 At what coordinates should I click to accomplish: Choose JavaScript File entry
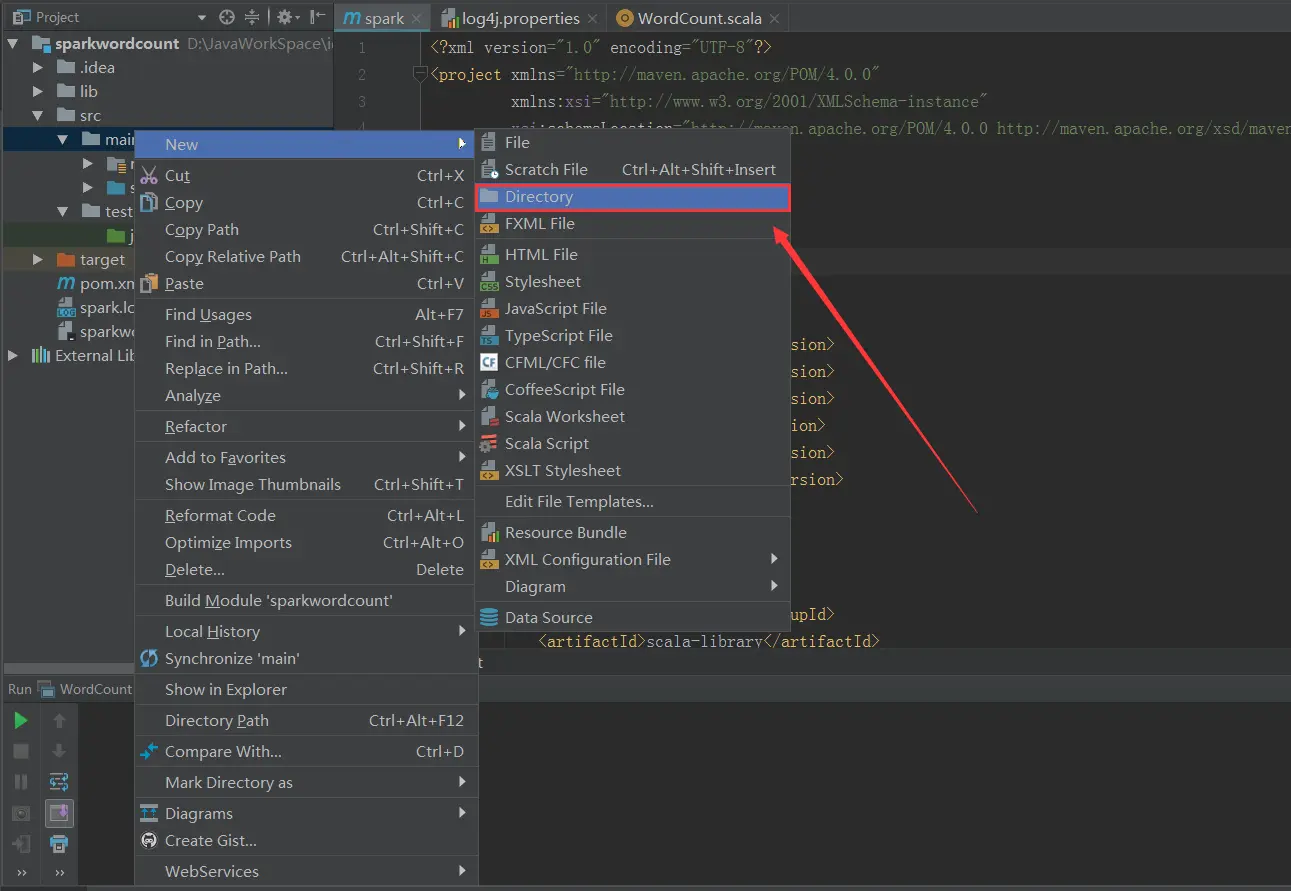(x=633, y=308)
